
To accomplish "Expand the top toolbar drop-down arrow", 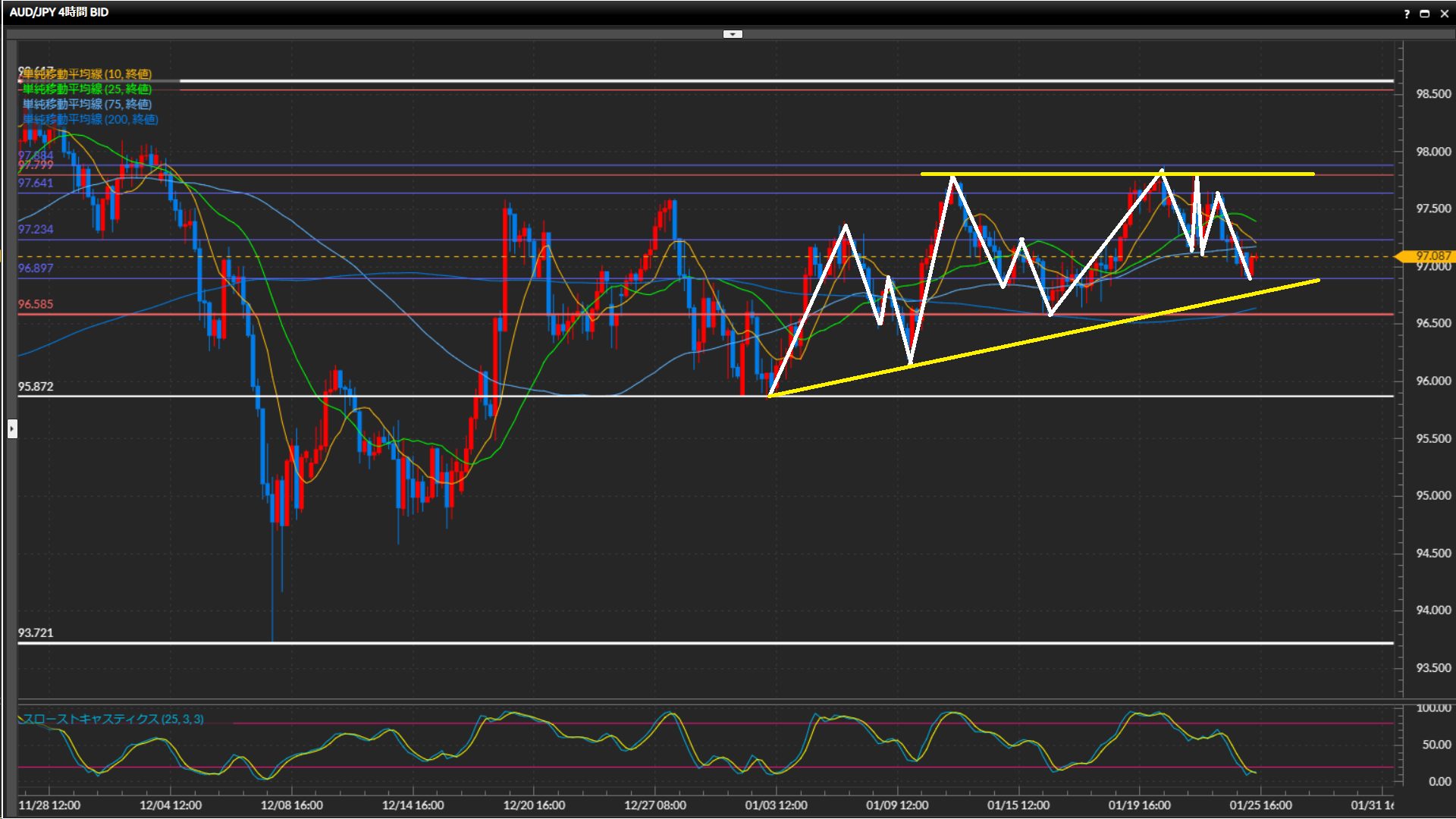I will click(x=733, y=34).
